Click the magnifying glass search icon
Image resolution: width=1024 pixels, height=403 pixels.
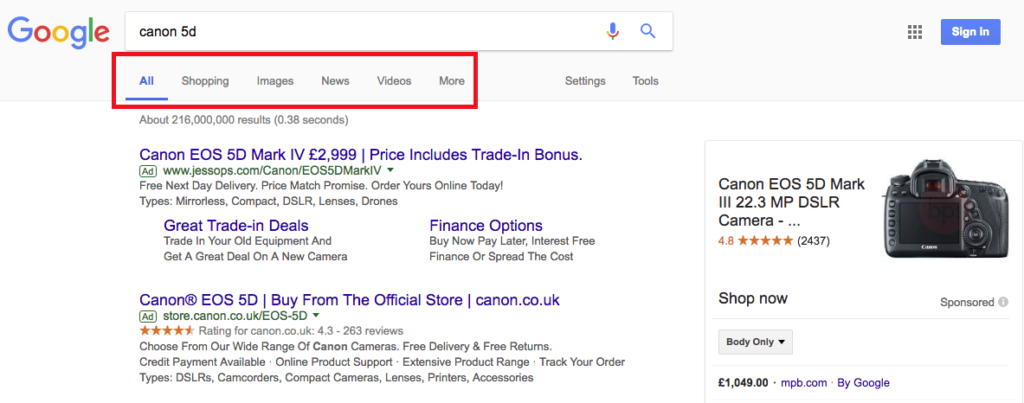647,31
